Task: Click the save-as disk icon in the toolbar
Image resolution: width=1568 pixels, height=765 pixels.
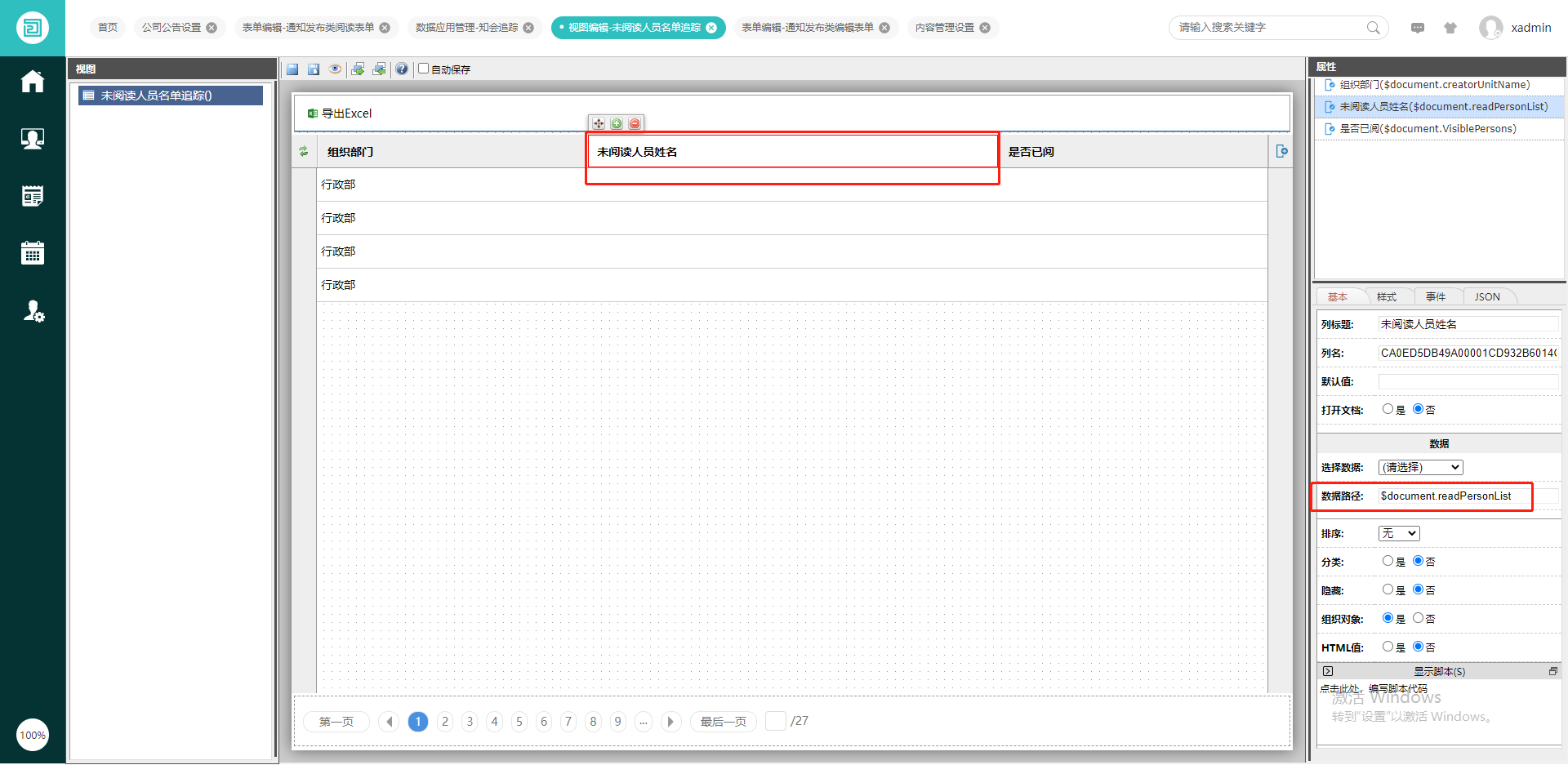Action: pyautogui.click(x=314, y=69)
